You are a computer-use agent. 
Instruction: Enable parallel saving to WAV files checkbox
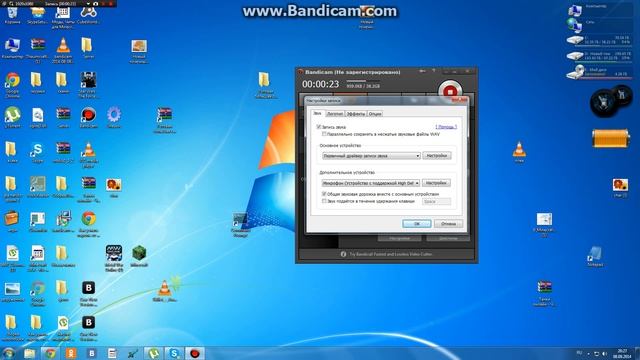[324, 134]
